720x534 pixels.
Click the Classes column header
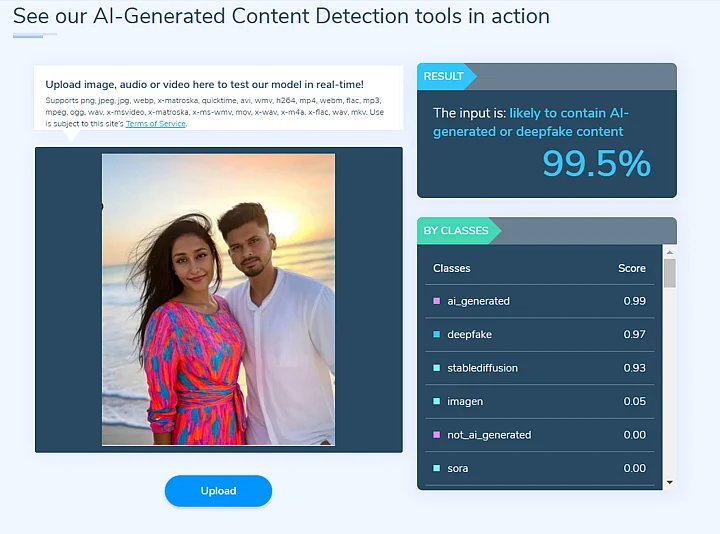[451, 268]
